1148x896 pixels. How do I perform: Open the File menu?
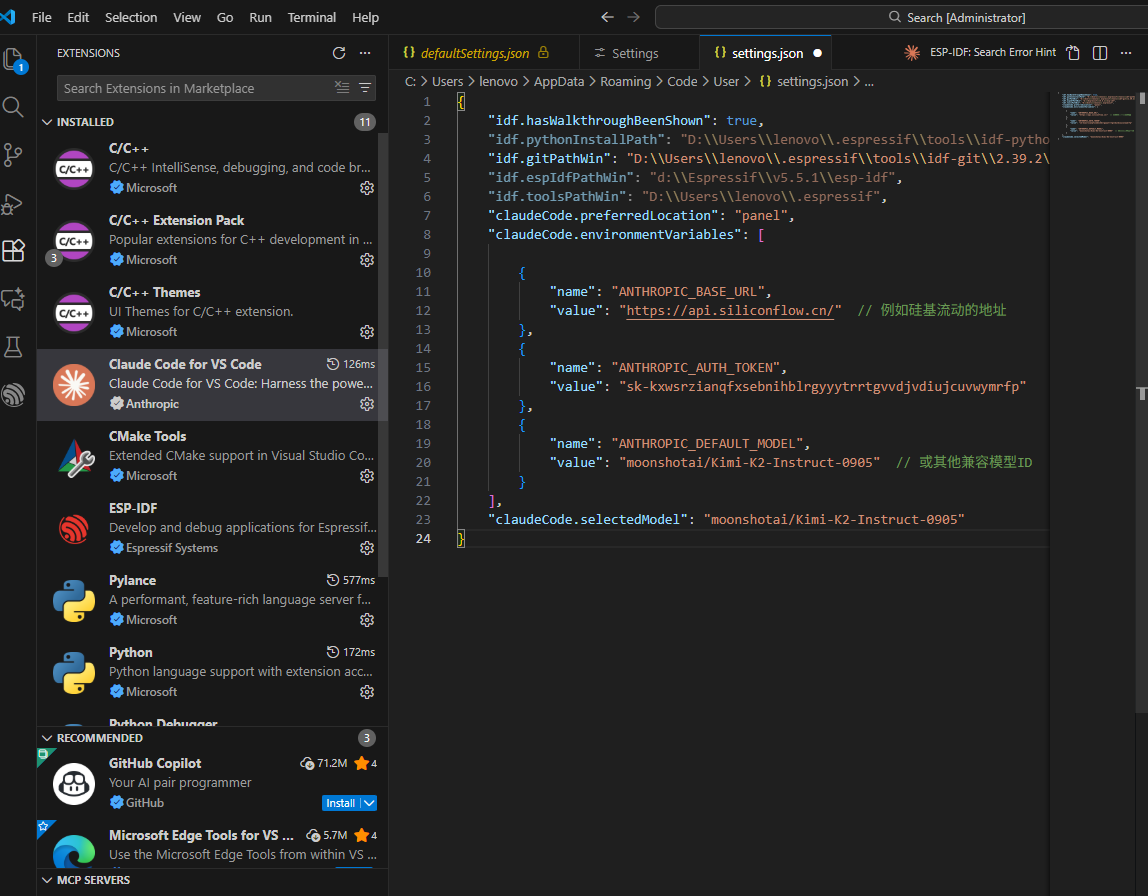point(42,17)
